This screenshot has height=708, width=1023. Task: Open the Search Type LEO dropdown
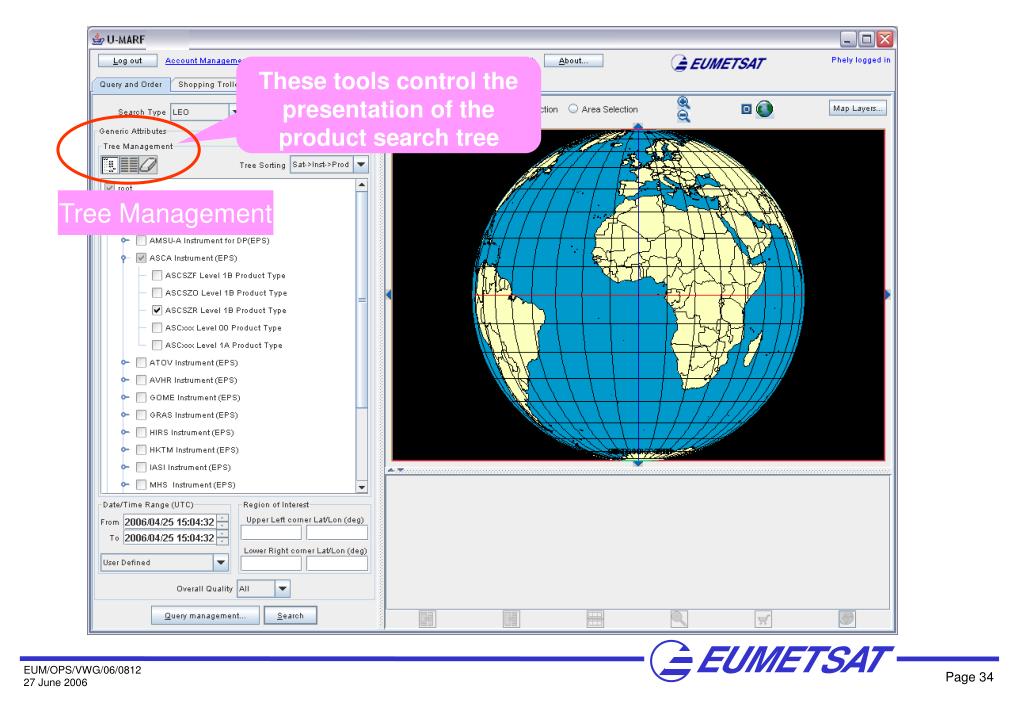[234, 112]
